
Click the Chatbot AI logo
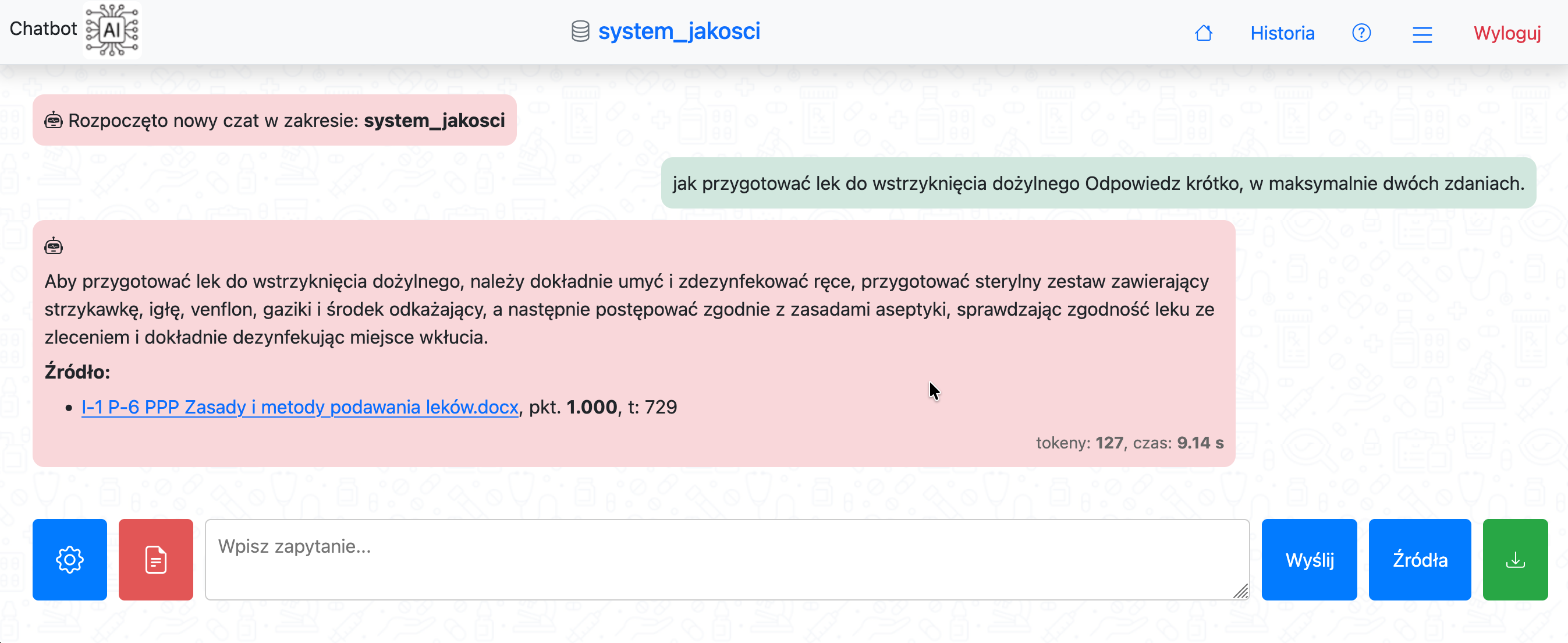(x=112, y=30)
